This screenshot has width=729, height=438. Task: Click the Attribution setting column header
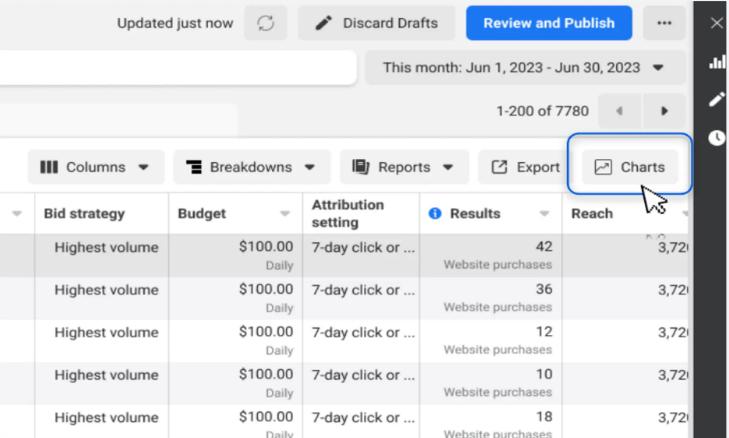pyautogui.click(x=348, y=213)
